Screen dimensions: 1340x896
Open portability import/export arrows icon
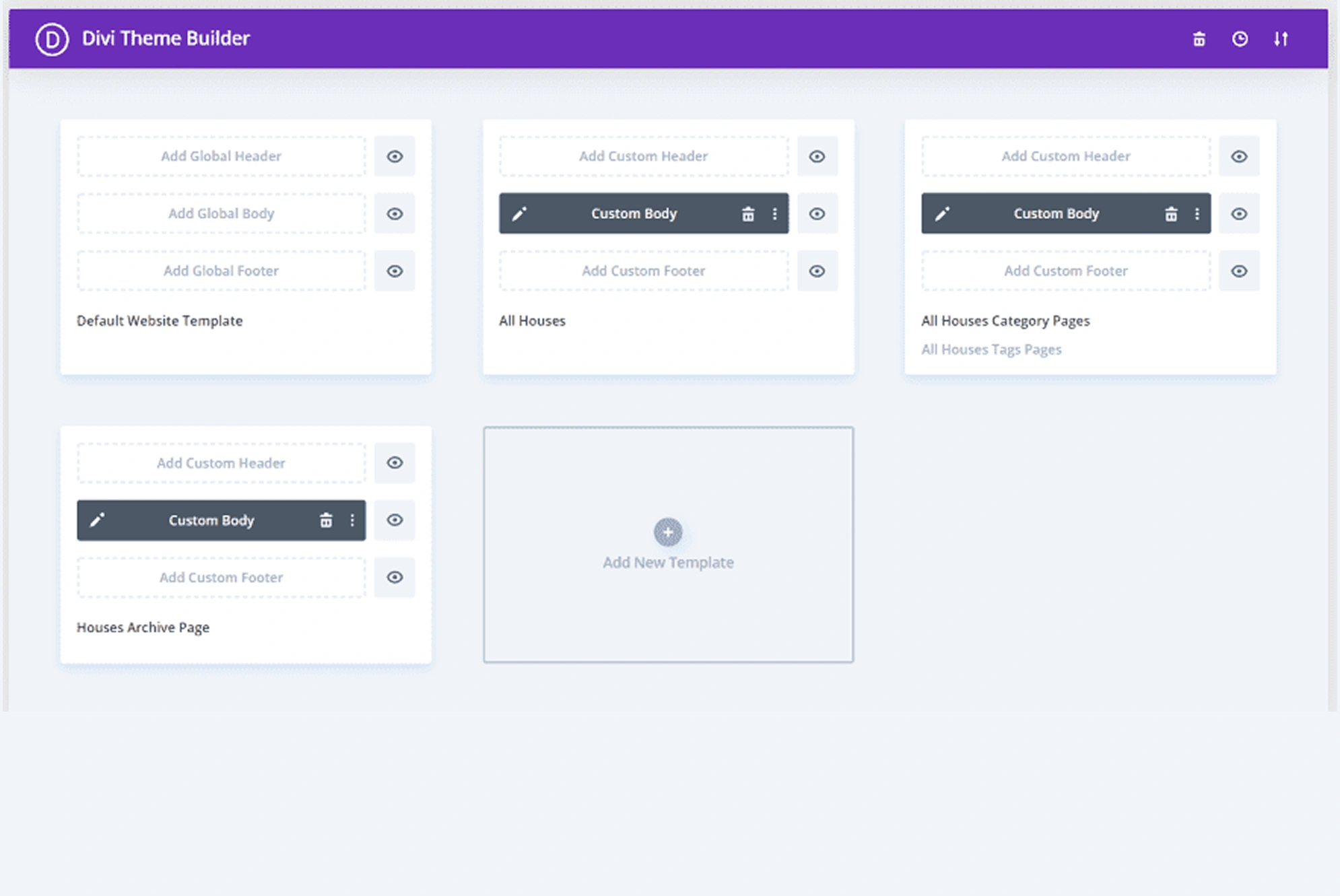point(1281,39)
